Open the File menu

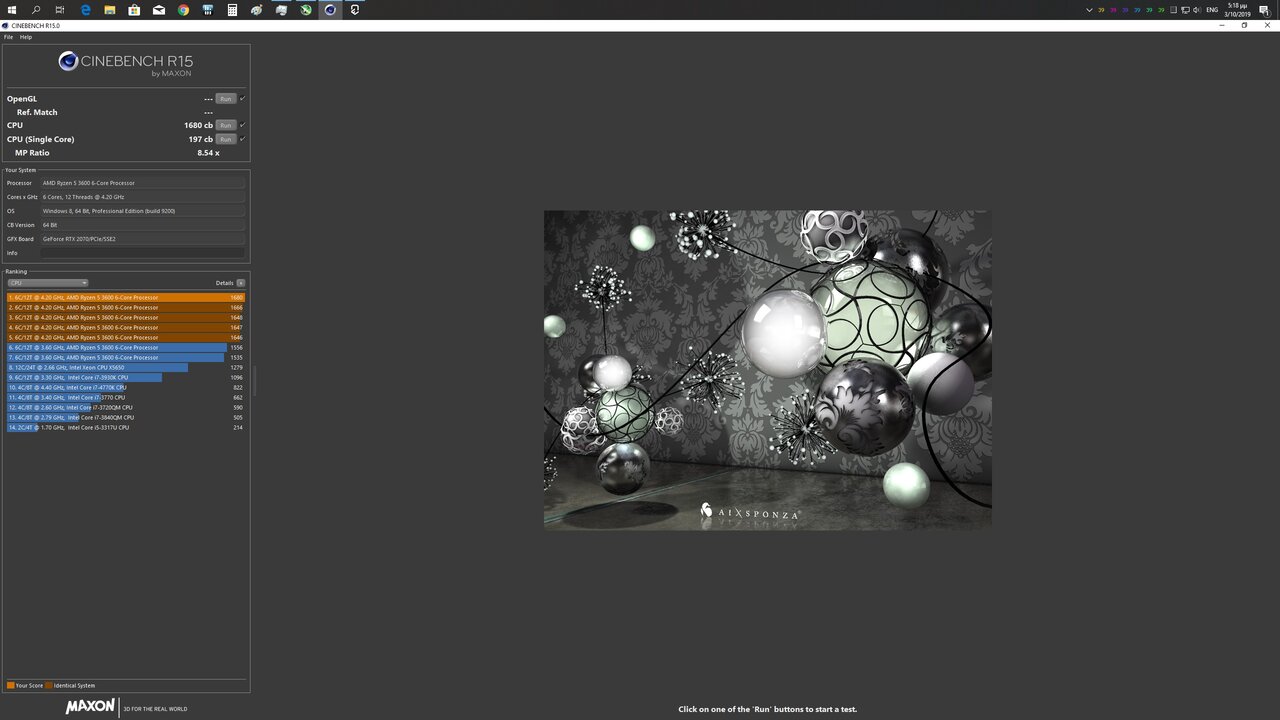[x=8, y=37]
